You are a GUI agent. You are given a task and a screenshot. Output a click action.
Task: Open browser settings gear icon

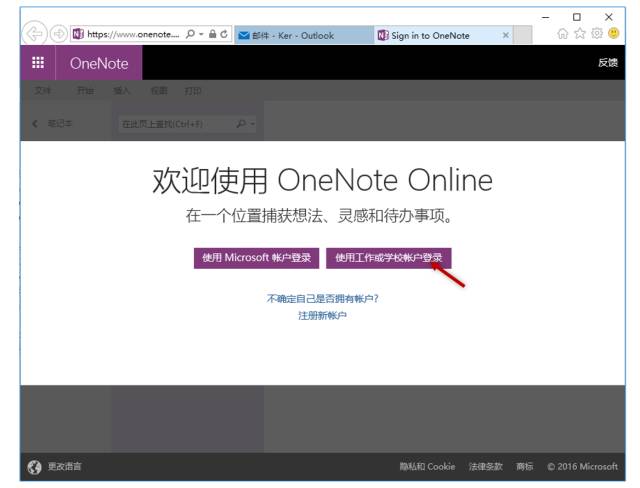pos(597,33)
